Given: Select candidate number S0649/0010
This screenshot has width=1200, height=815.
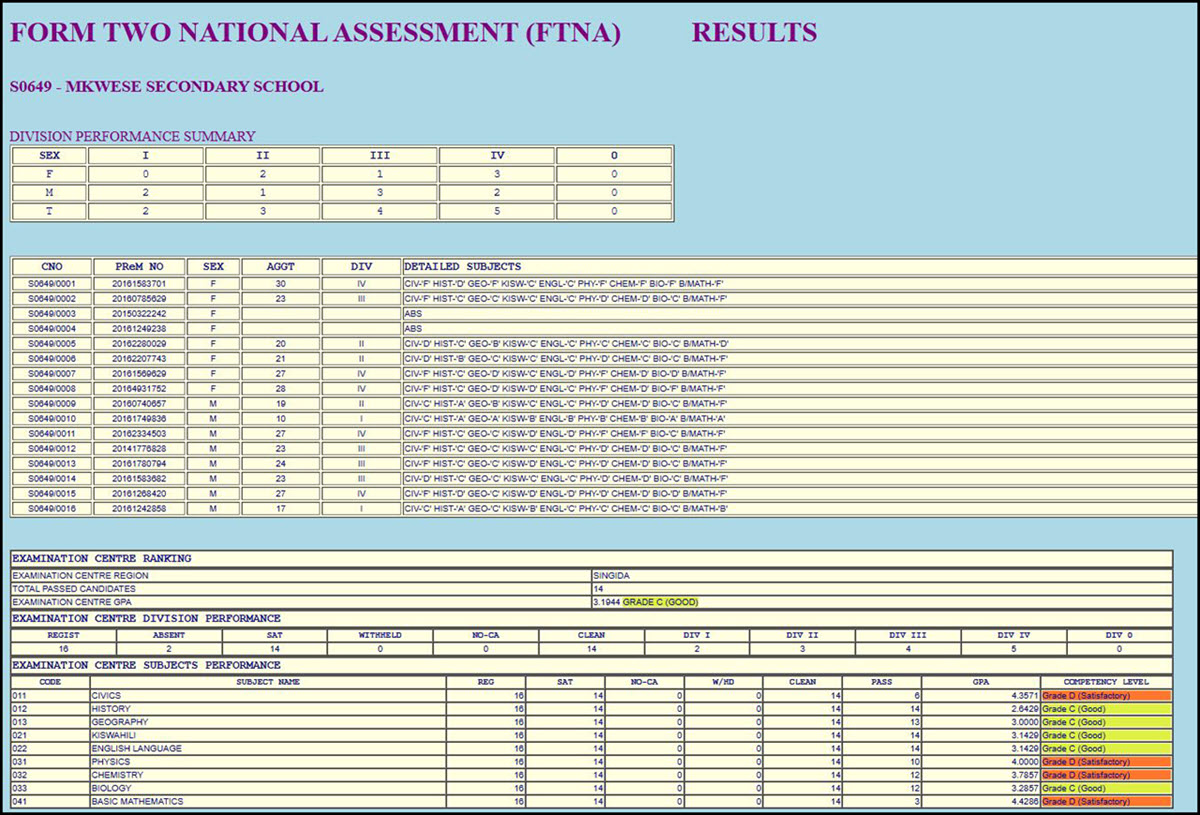Looking at the screenshot, I should (x=51, y=419).
